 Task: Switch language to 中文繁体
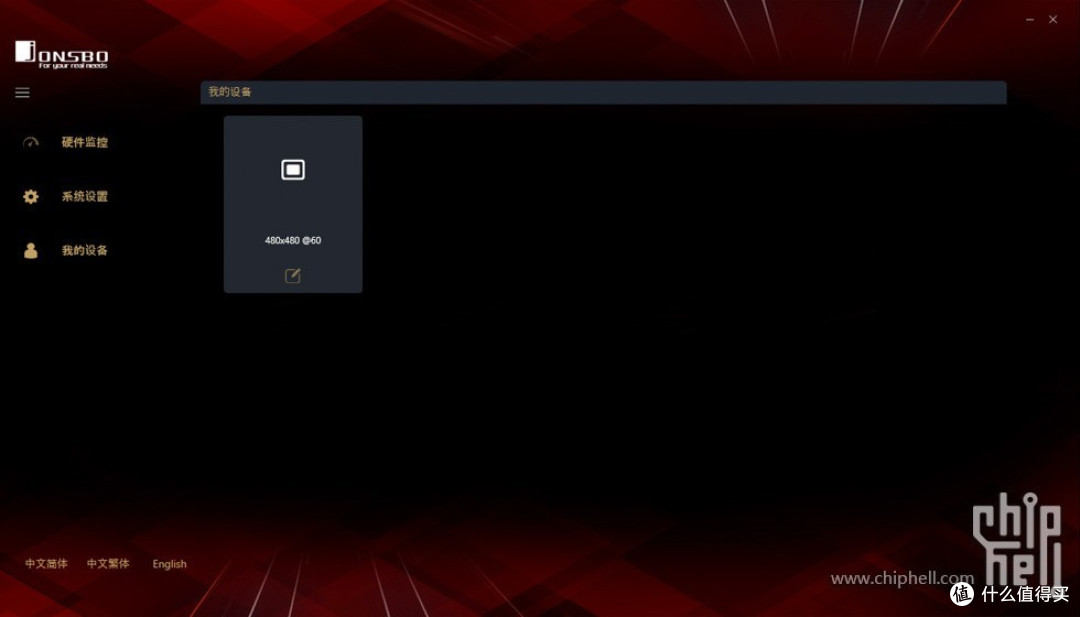click(108, 563)
